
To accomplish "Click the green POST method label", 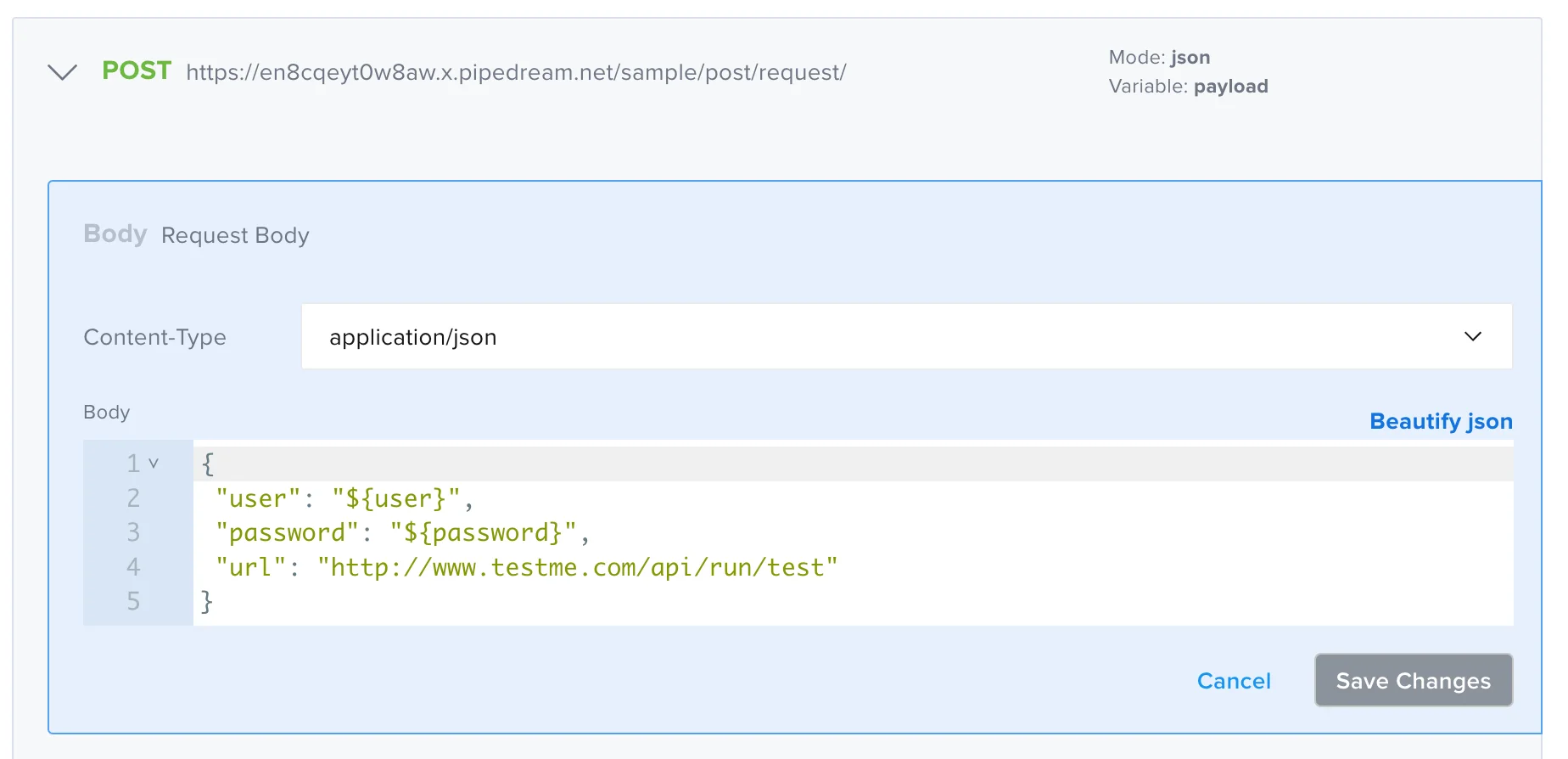I will click(x=137, y=70).
